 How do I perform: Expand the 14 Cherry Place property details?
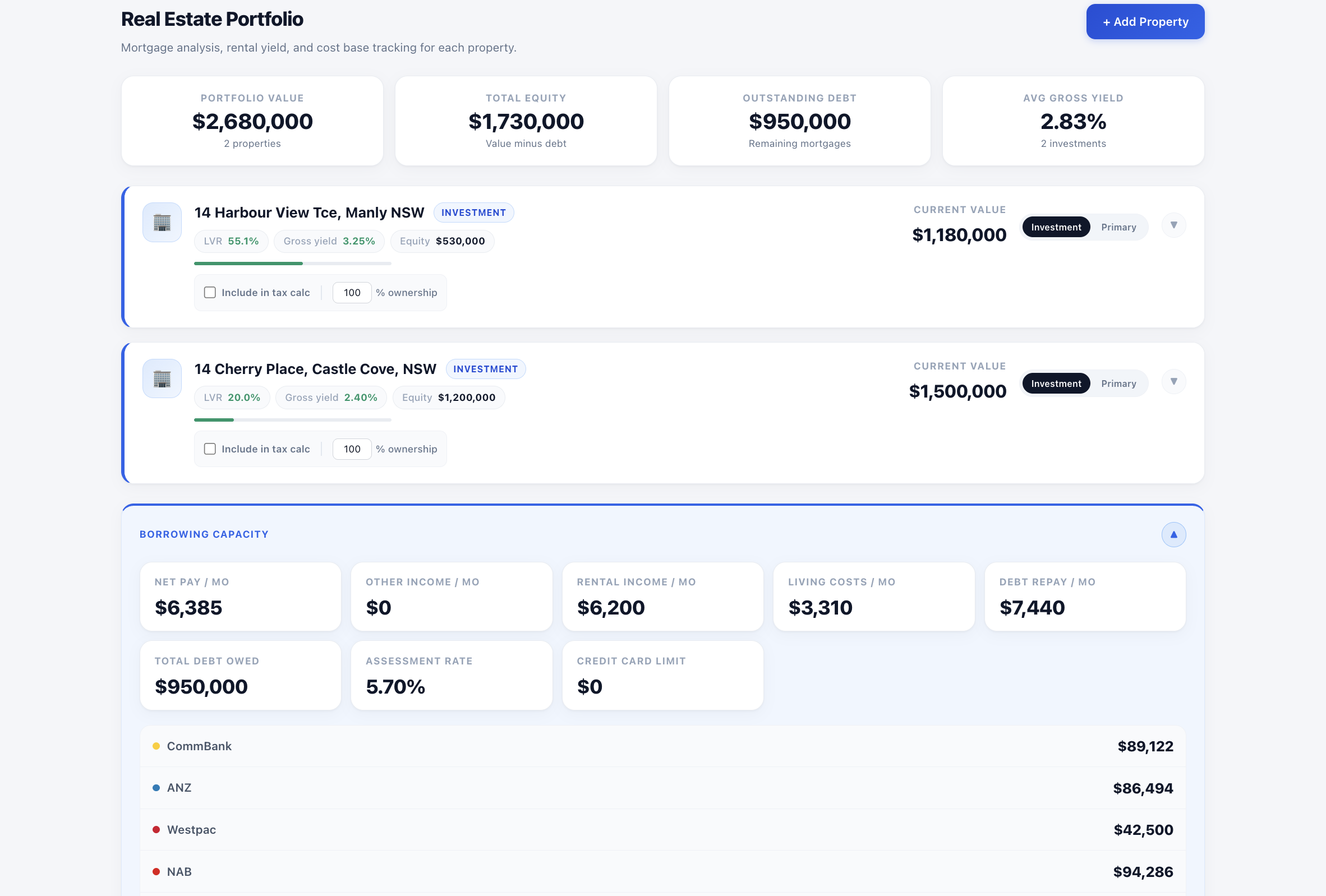[x=1173, y=381]
